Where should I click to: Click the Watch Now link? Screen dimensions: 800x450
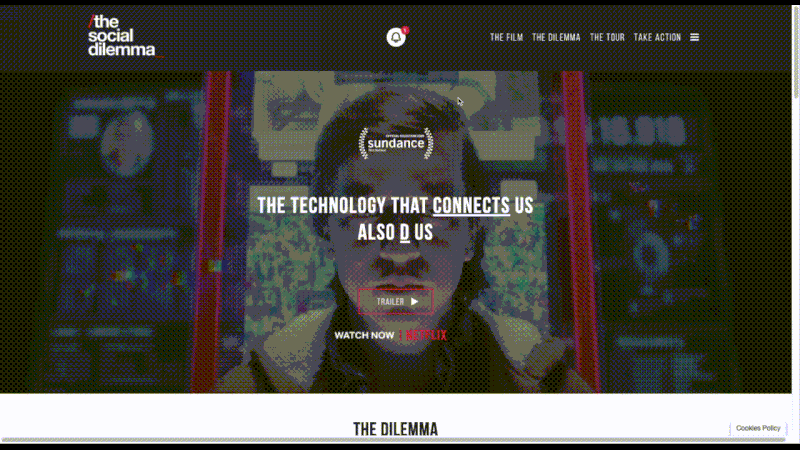(x=364, y=335)
